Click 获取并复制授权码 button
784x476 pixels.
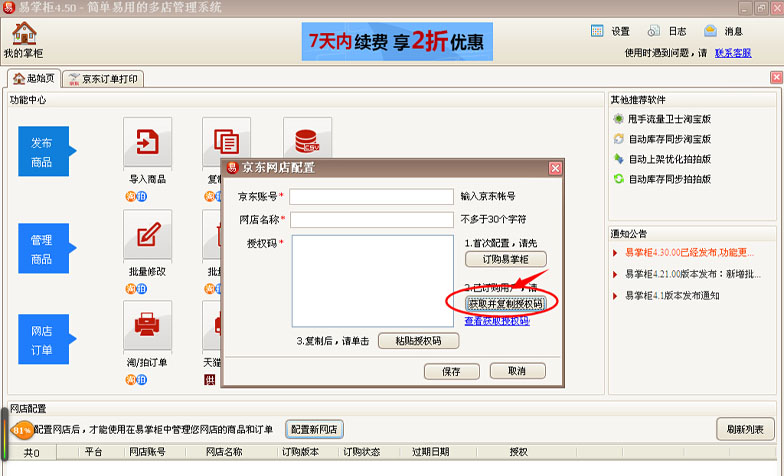[506, 304]
